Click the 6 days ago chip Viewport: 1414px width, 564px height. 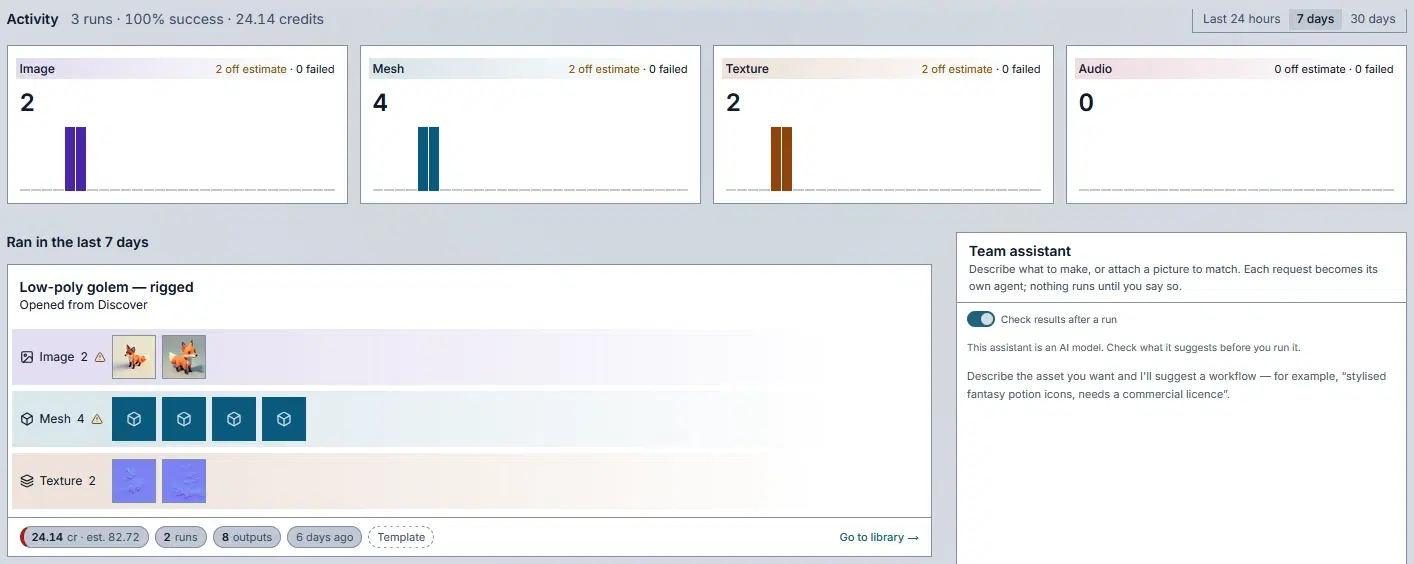324,537
